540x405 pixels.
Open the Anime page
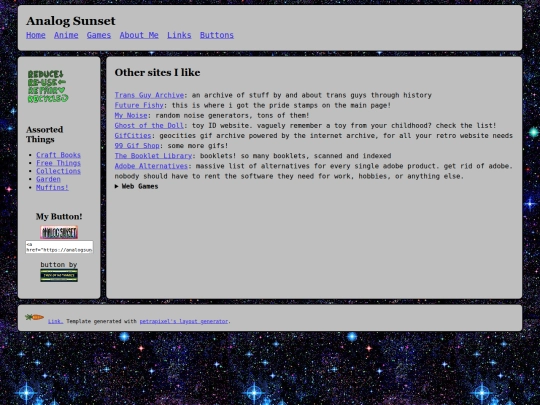pyautogui.click(x=66, y=35)
